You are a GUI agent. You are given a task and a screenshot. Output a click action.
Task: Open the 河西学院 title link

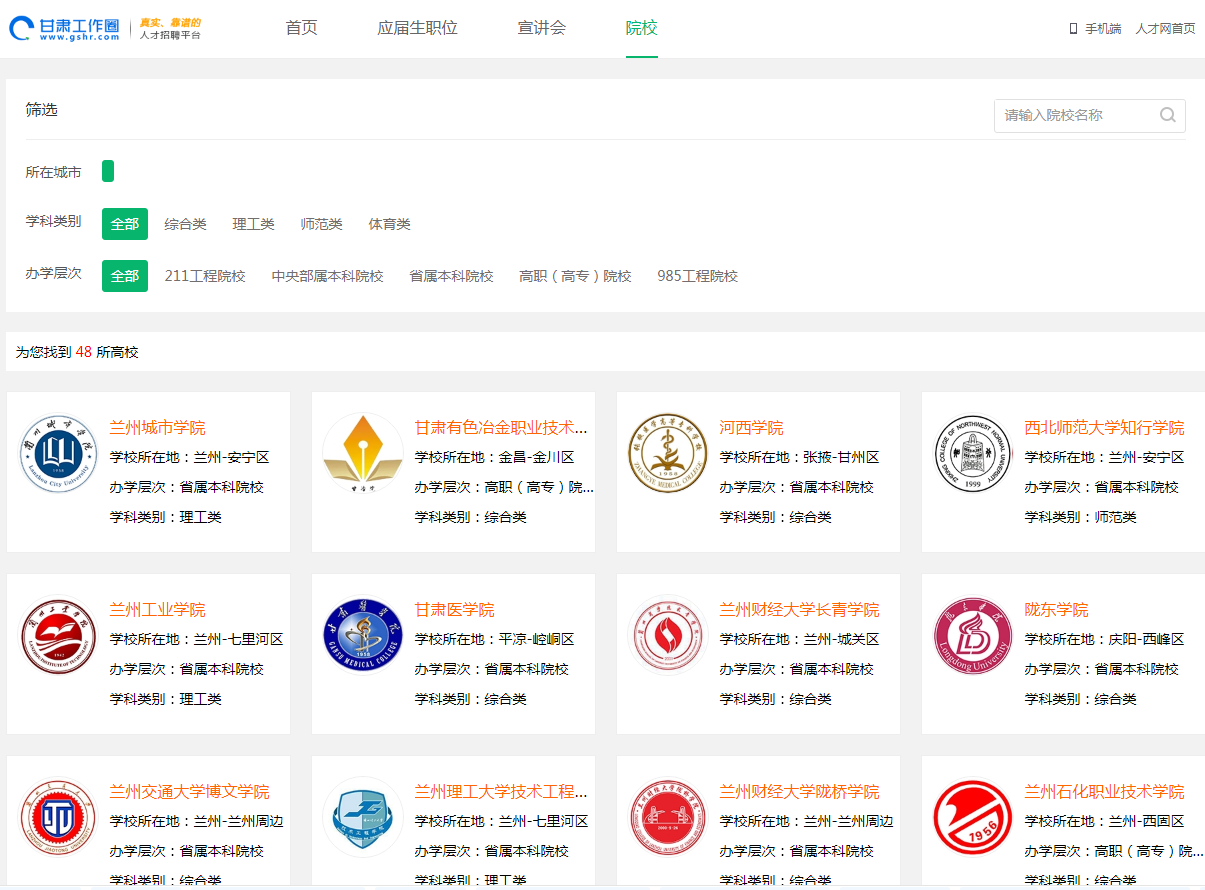pyautogui.click(x=752, y=428)
